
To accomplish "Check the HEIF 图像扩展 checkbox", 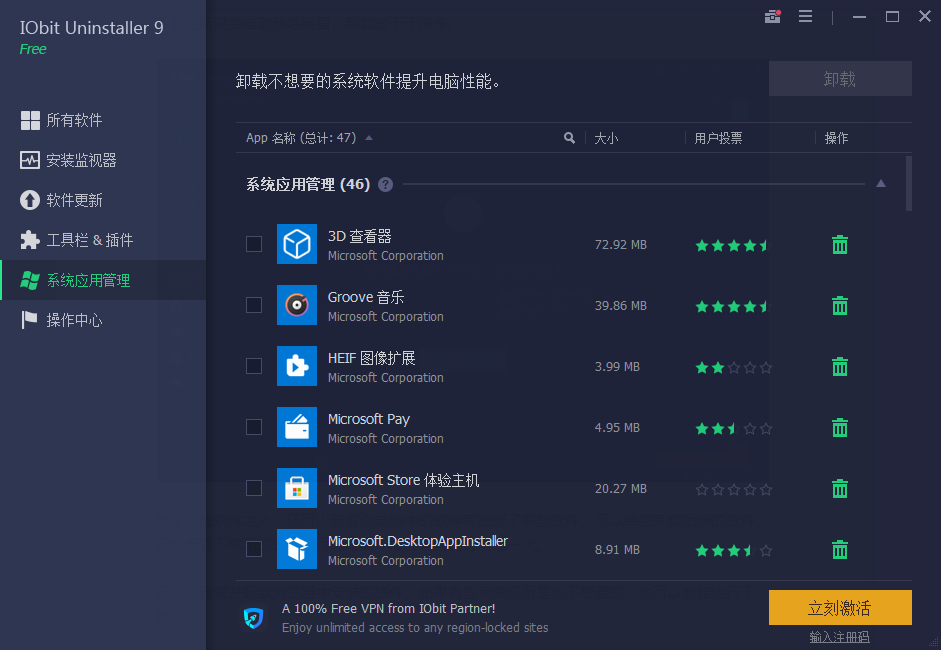I will pyautogui.click(x=254, y=366).
